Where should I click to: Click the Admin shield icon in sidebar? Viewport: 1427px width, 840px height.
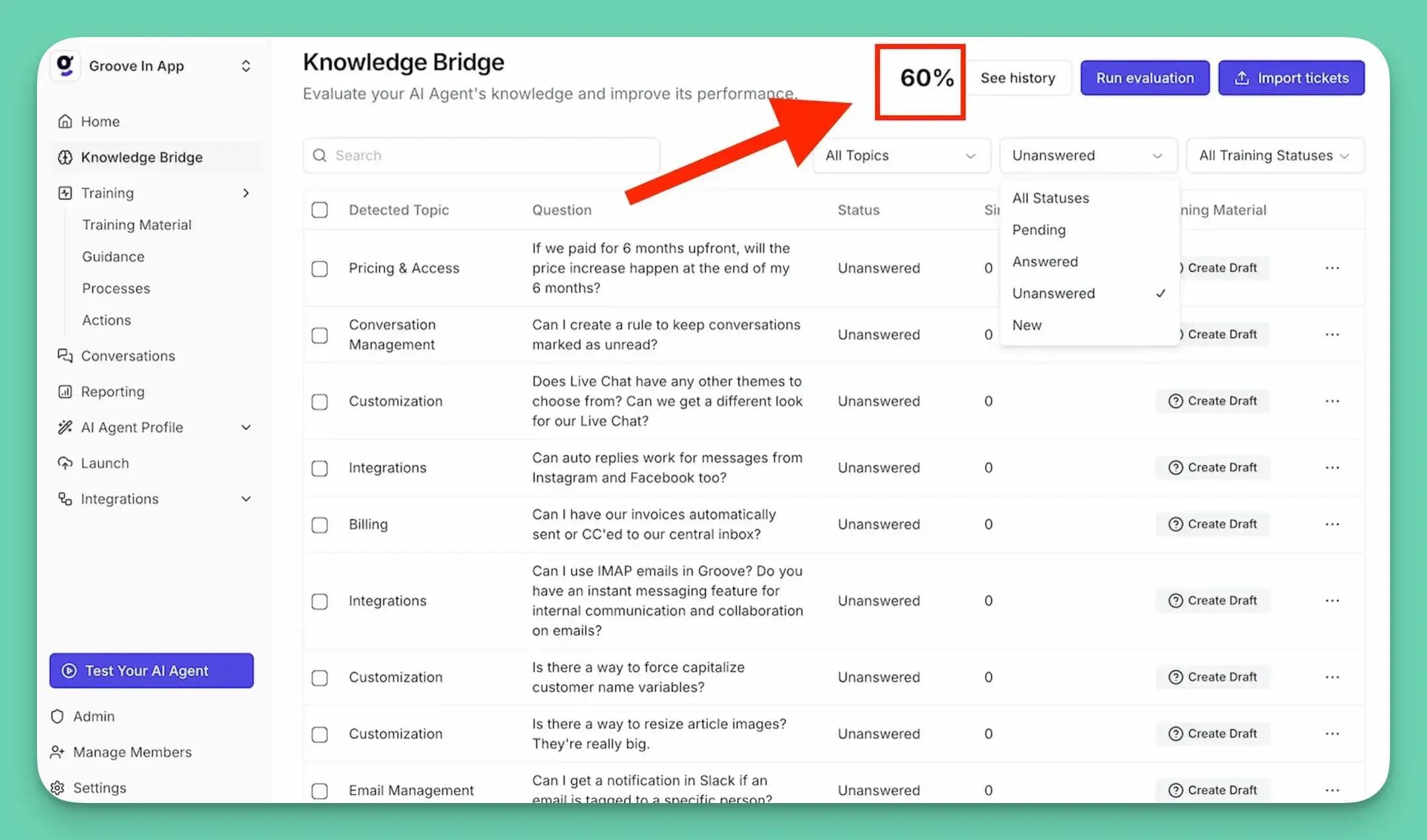point(57,716)
